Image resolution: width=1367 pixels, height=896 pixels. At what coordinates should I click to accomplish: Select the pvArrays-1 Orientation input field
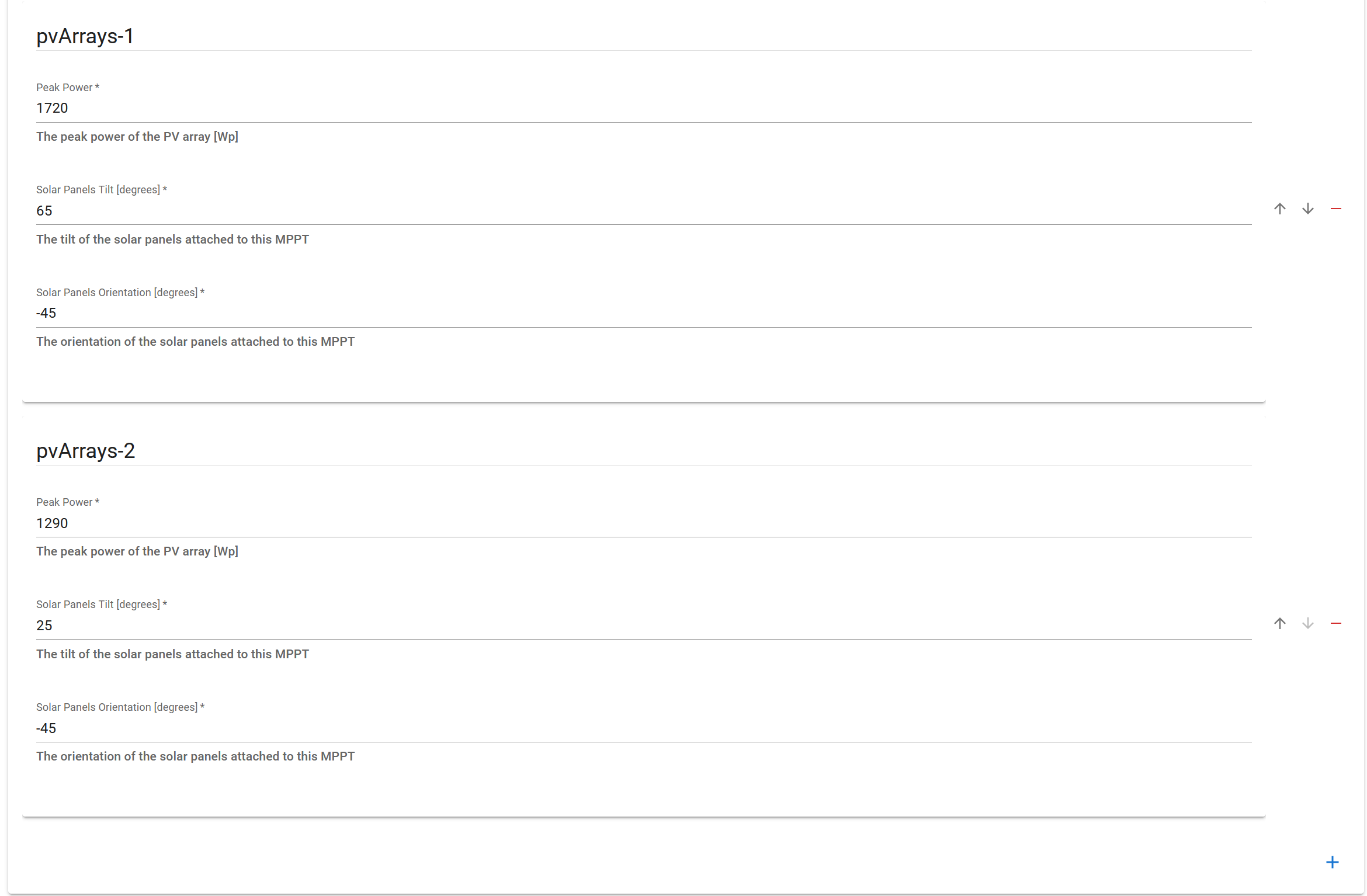click(643, 314)
